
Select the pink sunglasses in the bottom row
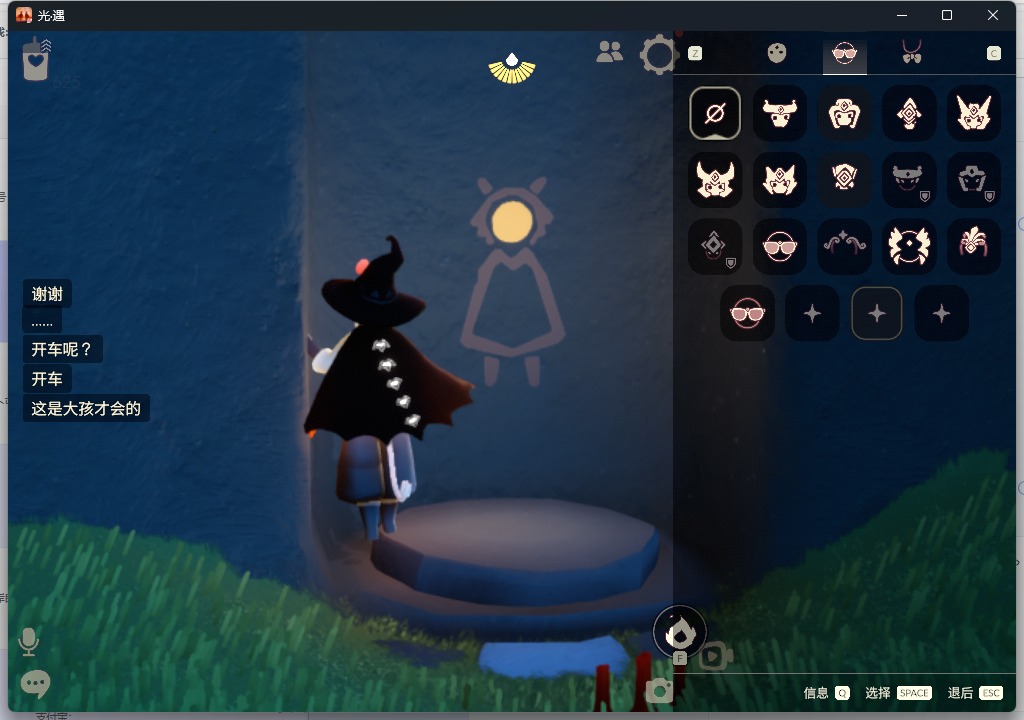[x=747, y=314]
